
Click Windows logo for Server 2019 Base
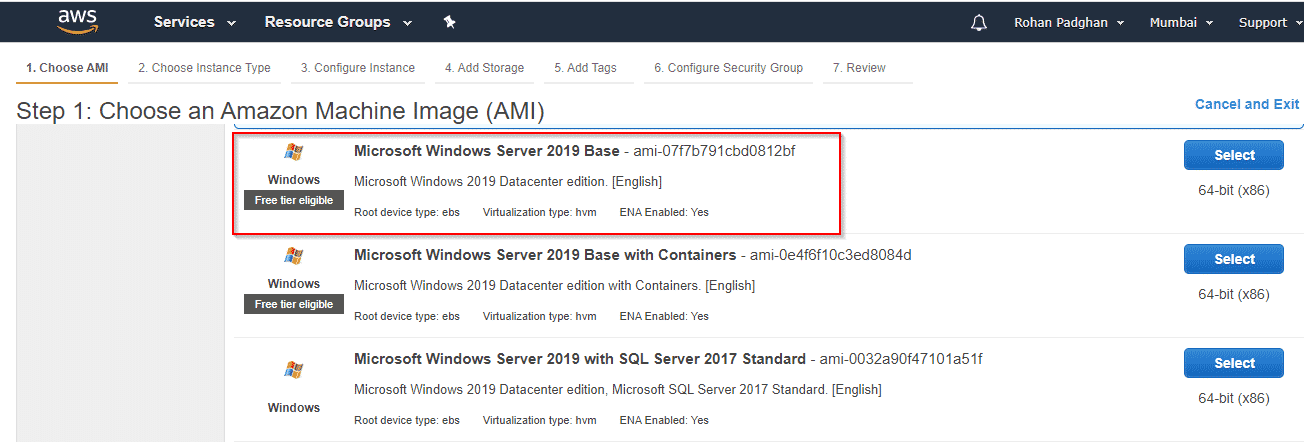293,152
